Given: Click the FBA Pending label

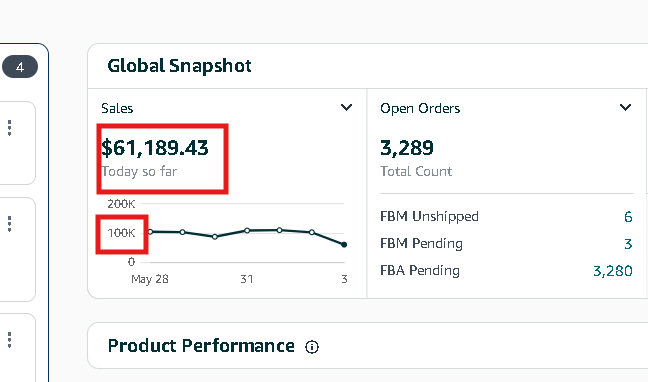Looking at the screenshot, I should (x=420, y=270).
